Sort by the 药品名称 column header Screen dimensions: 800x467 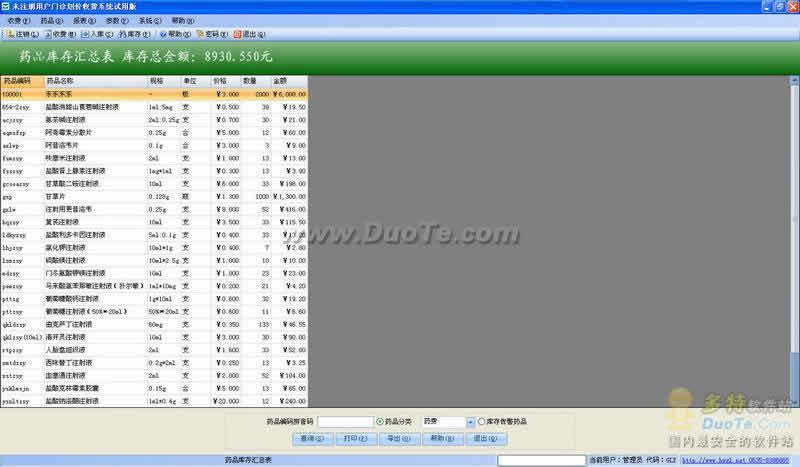coord(95,81)
